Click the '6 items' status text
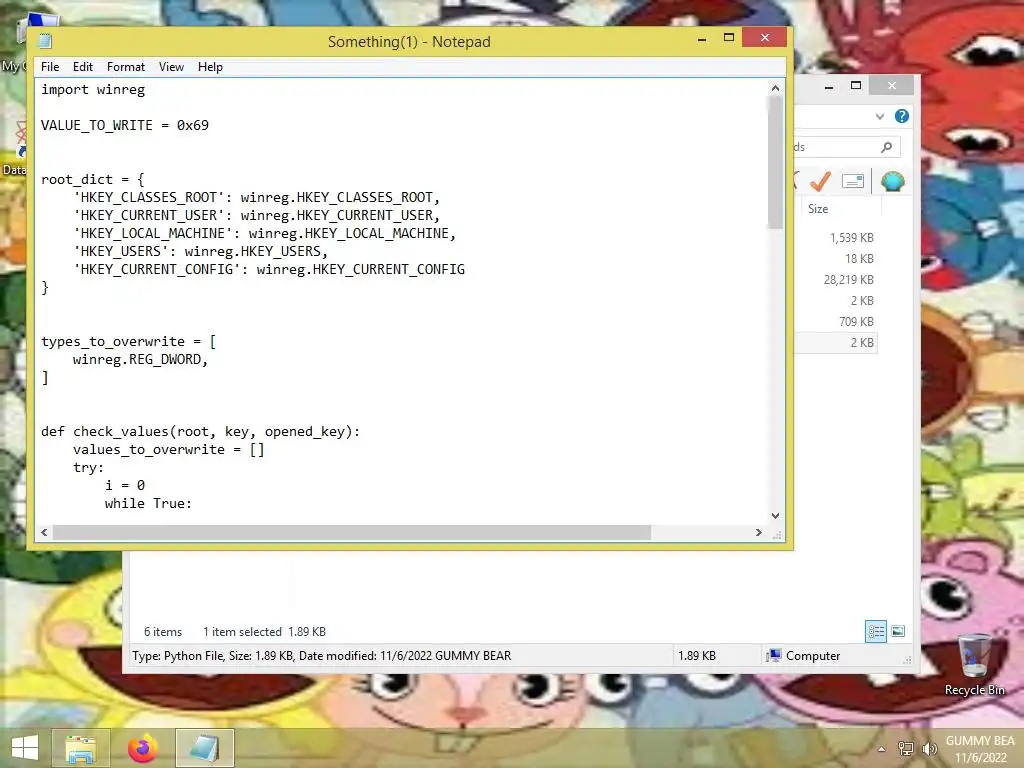The width and height of the screenshot is (1024, 768). tap(163, 632)
